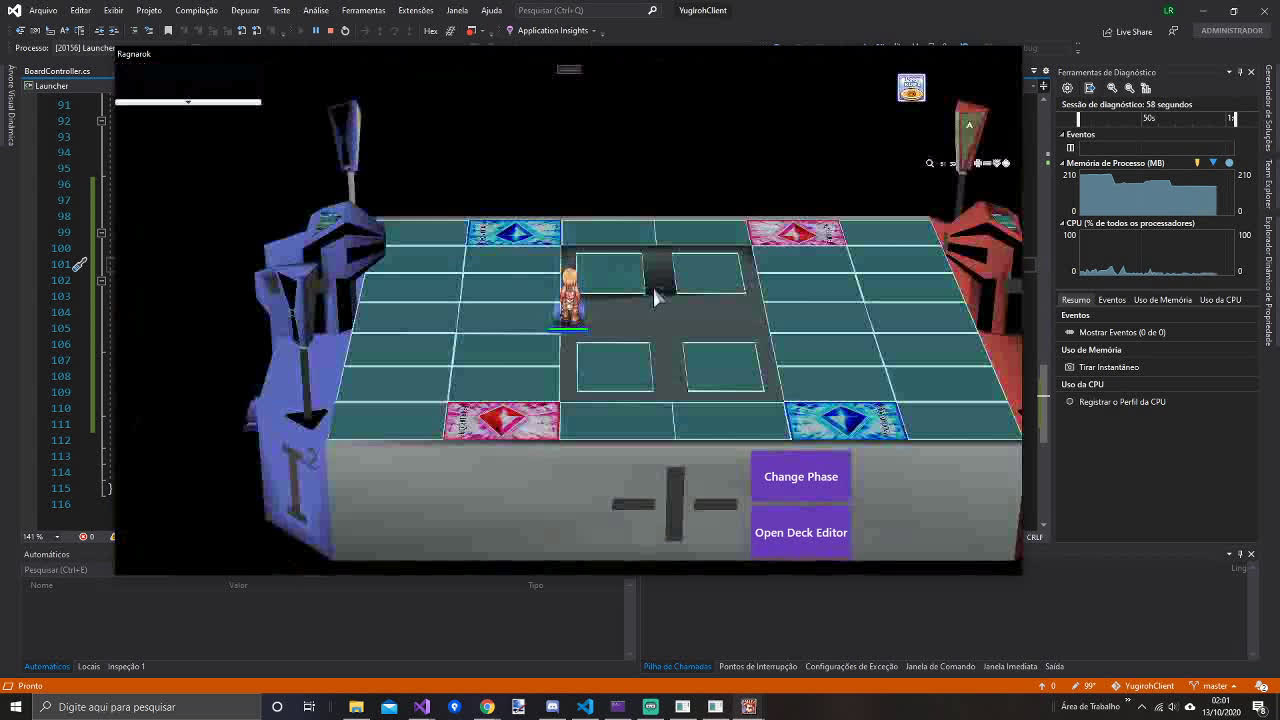Click the Change Phase button
The width and height of the screenshot is (1280, 720).
(801, 477)
